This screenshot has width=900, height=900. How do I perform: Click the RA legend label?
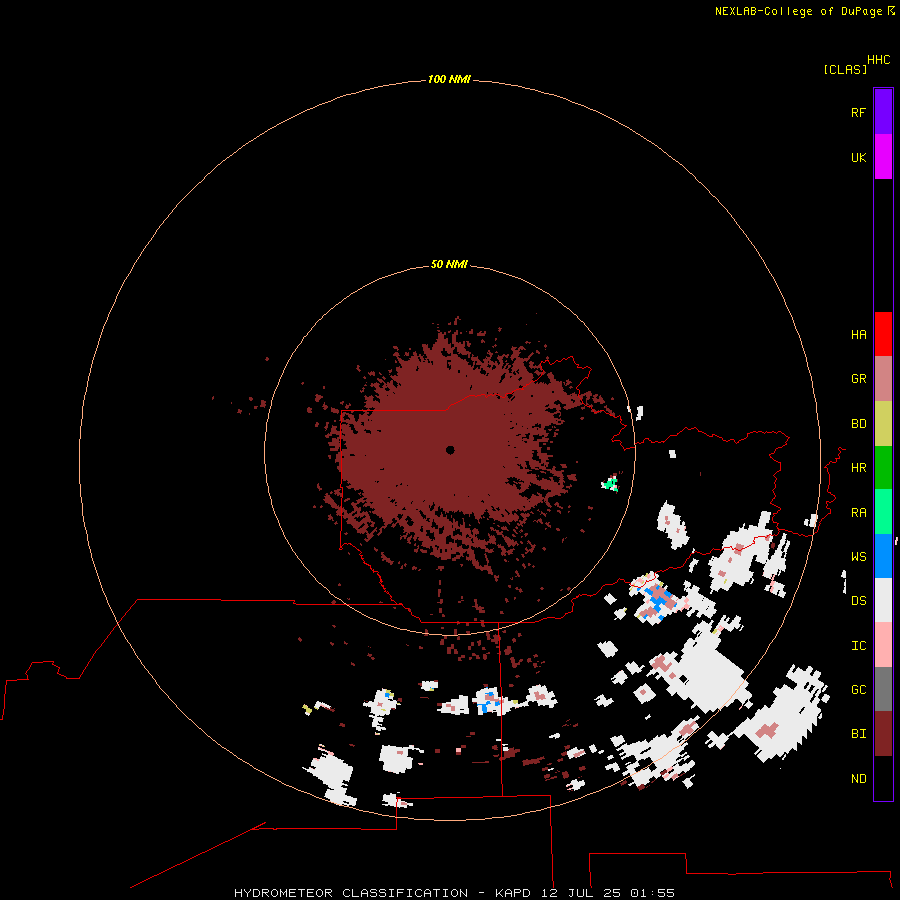click(x=858, y=513)
